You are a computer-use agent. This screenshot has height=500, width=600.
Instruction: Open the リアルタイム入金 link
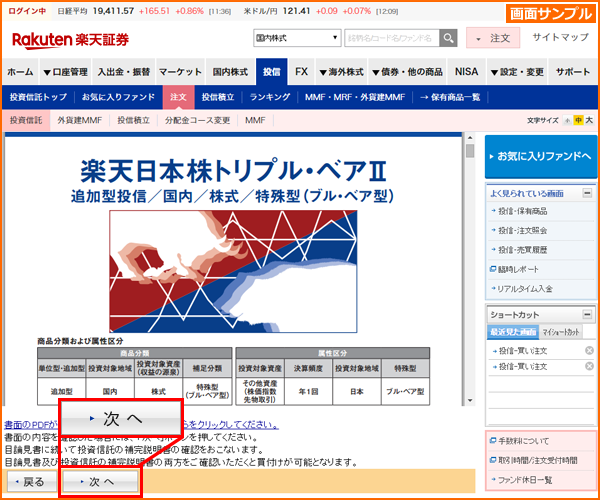click(525, 289)
